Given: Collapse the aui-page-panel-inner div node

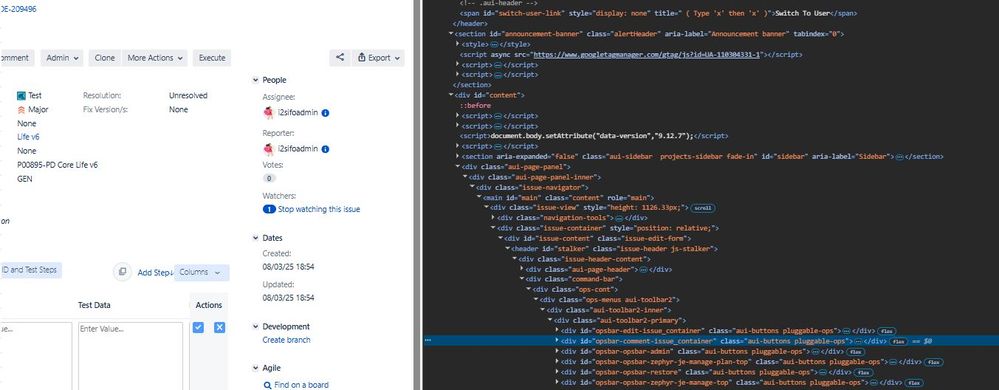Looking at the screenshot, I should (x=465, y=177).
